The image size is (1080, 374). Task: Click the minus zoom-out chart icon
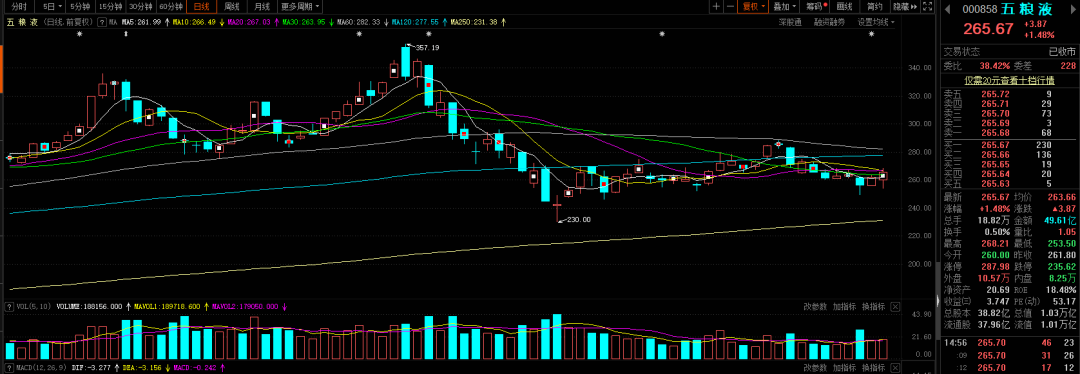click(x=729, y=7)
